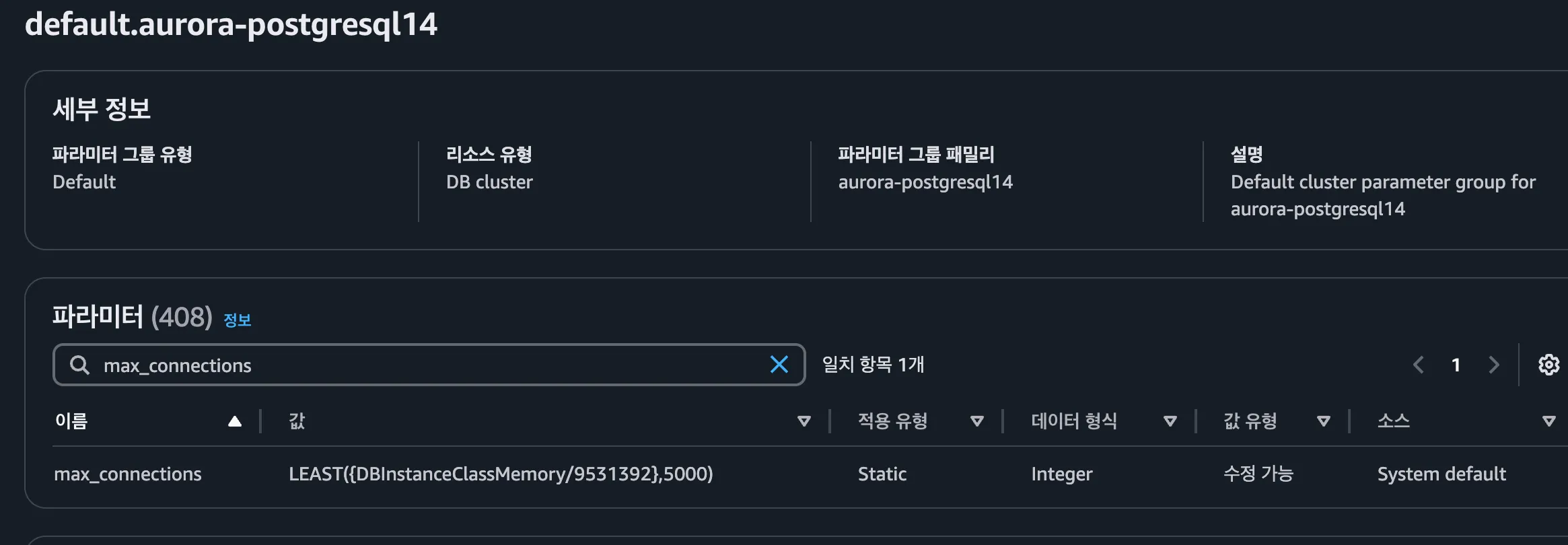Click the 적용 유형 column header label
The image size is (1568, 545).
[x=892, y=421]
